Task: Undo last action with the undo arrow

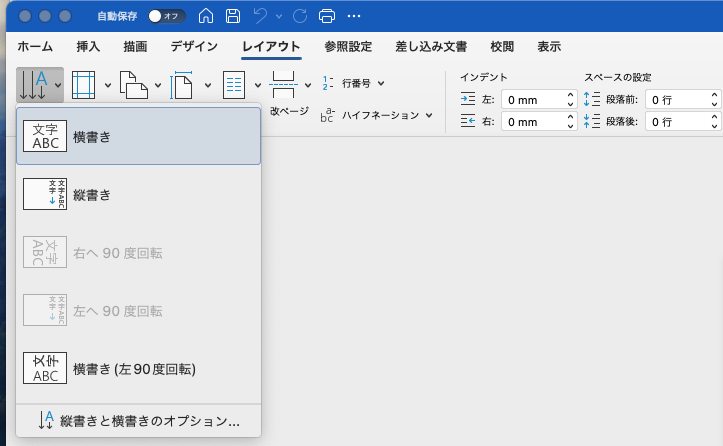Action: coord(261,16)
